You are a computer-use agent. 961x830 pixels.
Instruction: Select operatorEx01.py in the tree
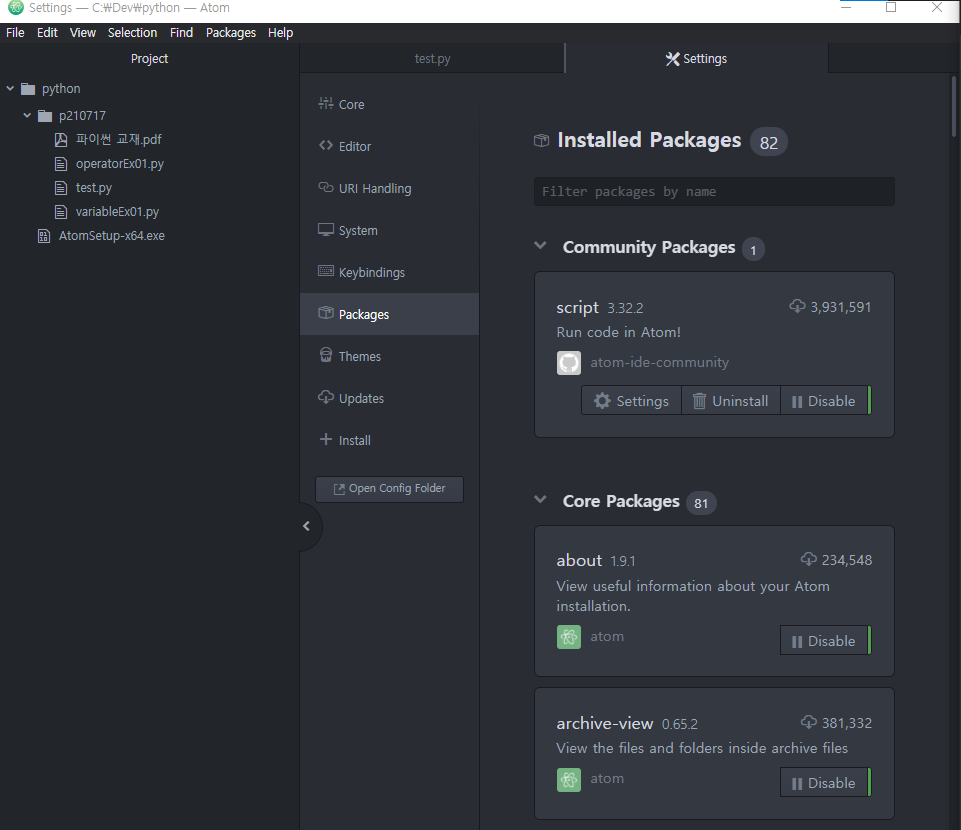(120, 164)
